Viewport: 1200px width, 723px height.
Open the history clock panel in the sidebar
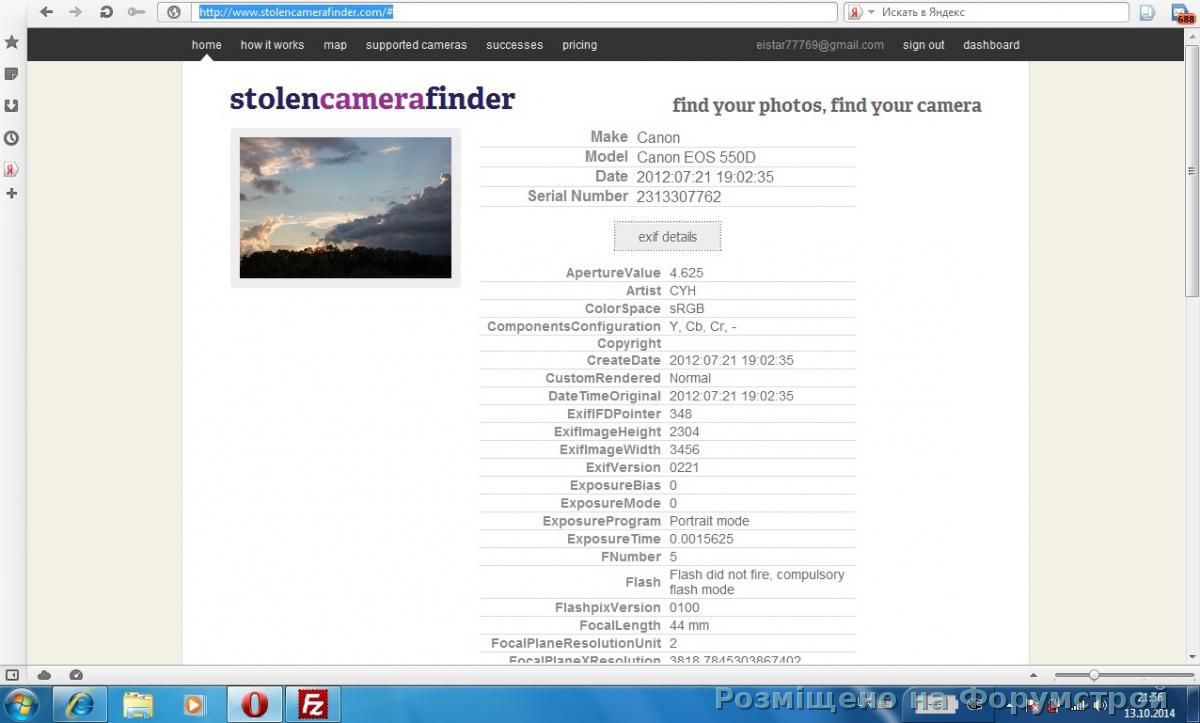point(12,138)
